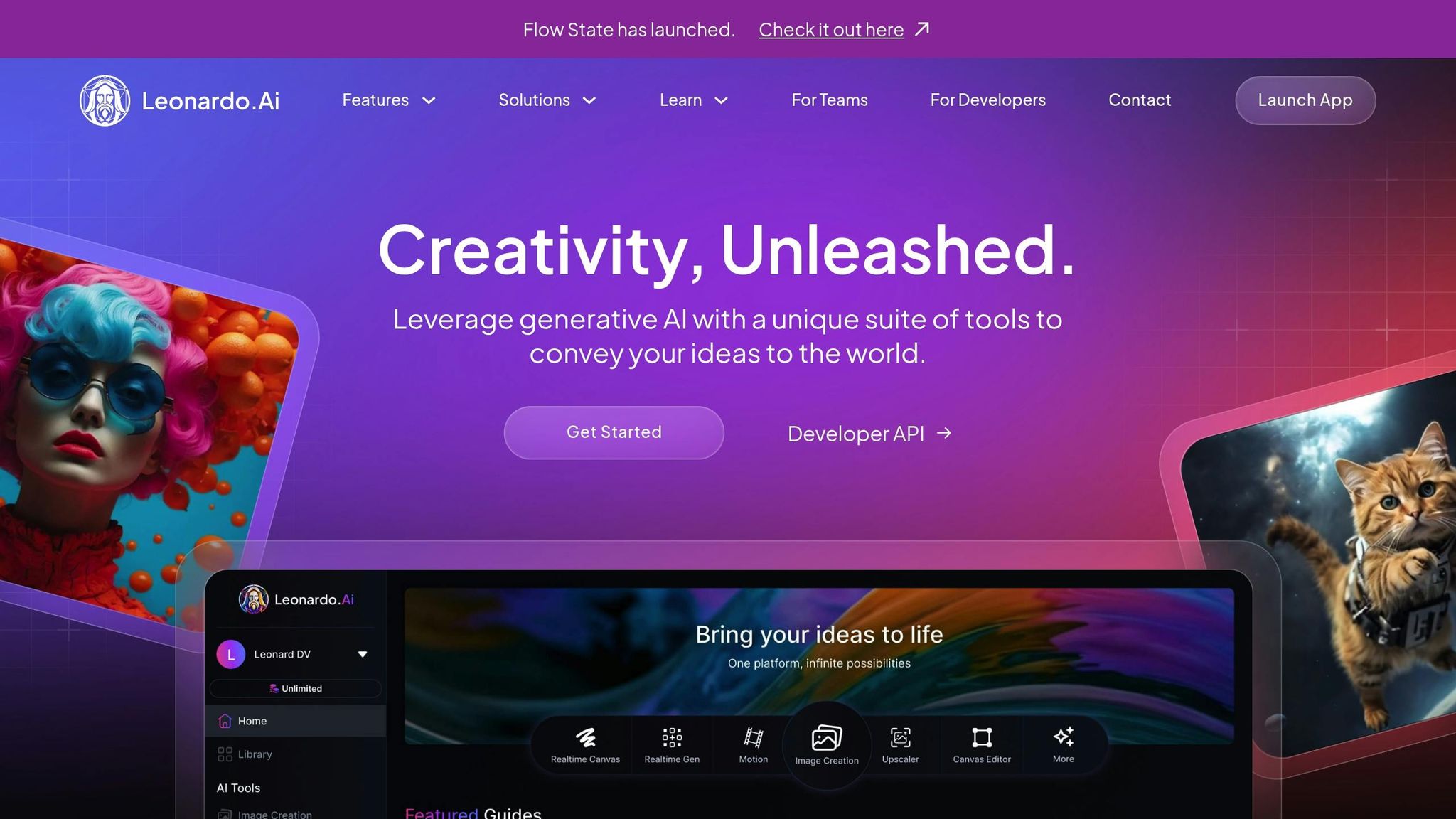Select the Upscaler tool icon

(x=901, y=737)
